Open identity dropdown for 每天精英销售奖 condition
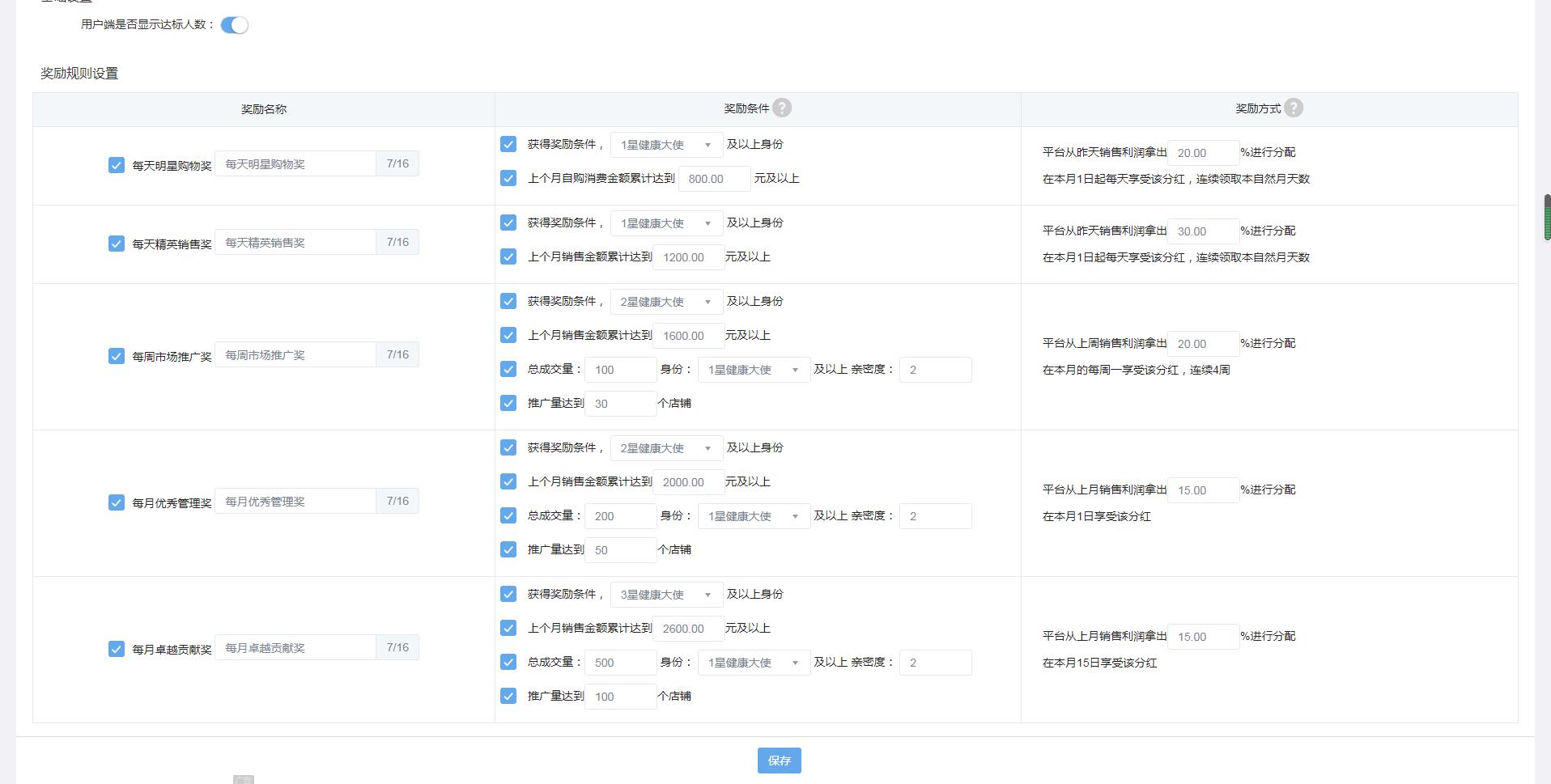 [665, 223]
